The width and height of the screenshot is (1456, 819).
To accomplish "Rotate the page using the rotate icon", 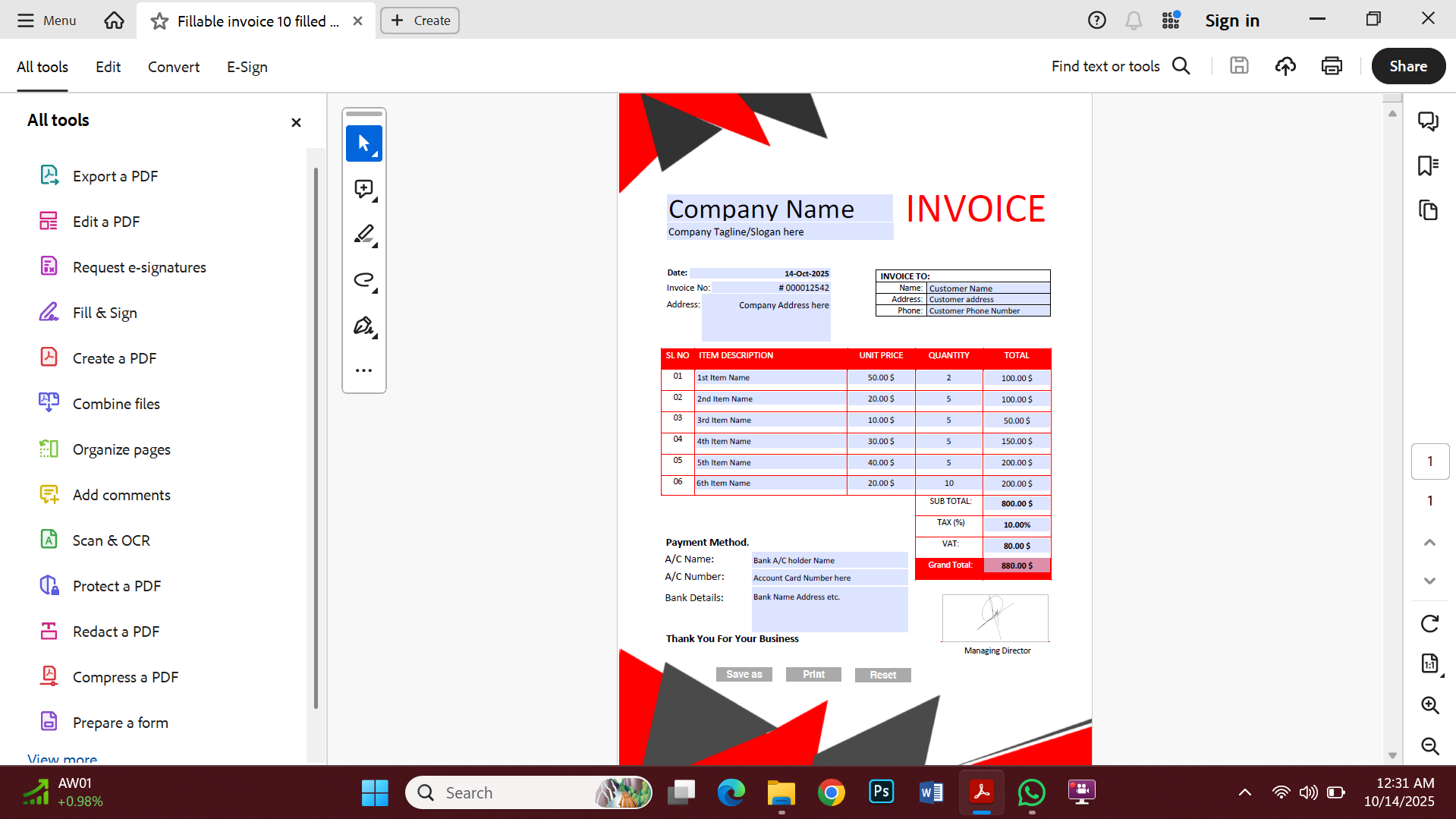I will coord(1429,623).
